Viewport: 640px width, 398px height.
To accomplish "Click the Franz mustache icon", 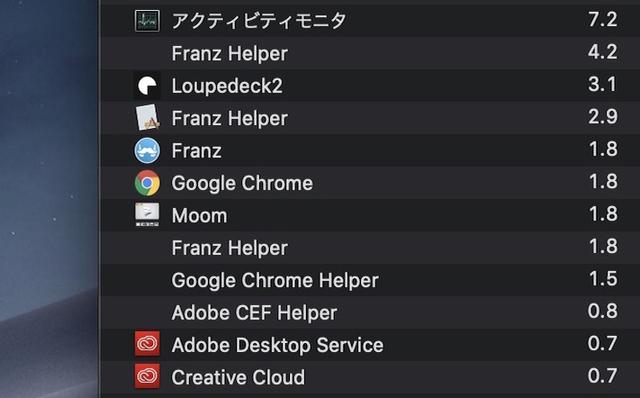I will 147,151.
